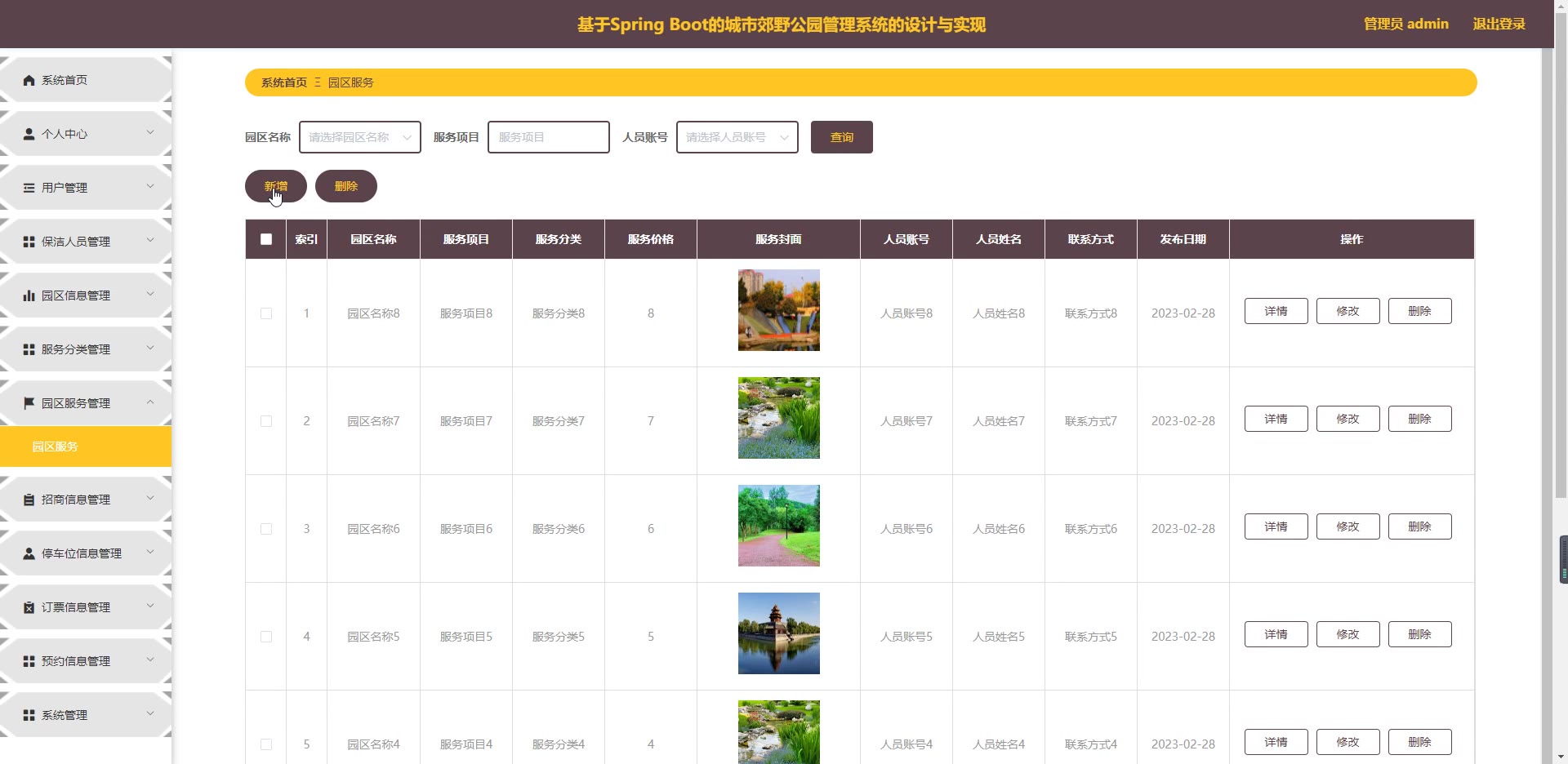The image size is (1568, 764).
Task: Open the 请选择园区名称 dropdown
Action: [x=359, y=137]
